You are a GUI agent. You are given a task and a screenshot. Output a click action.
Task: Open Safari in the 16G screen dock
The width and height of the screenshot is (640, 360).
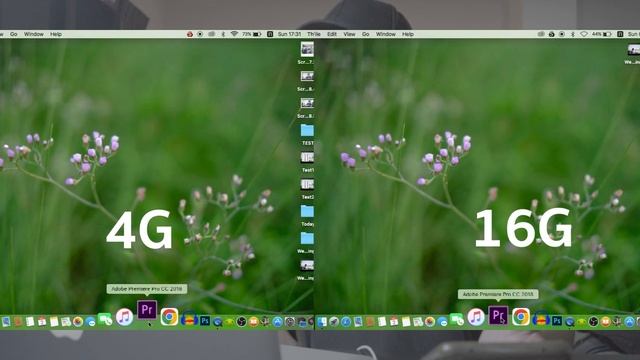(346, 322)
